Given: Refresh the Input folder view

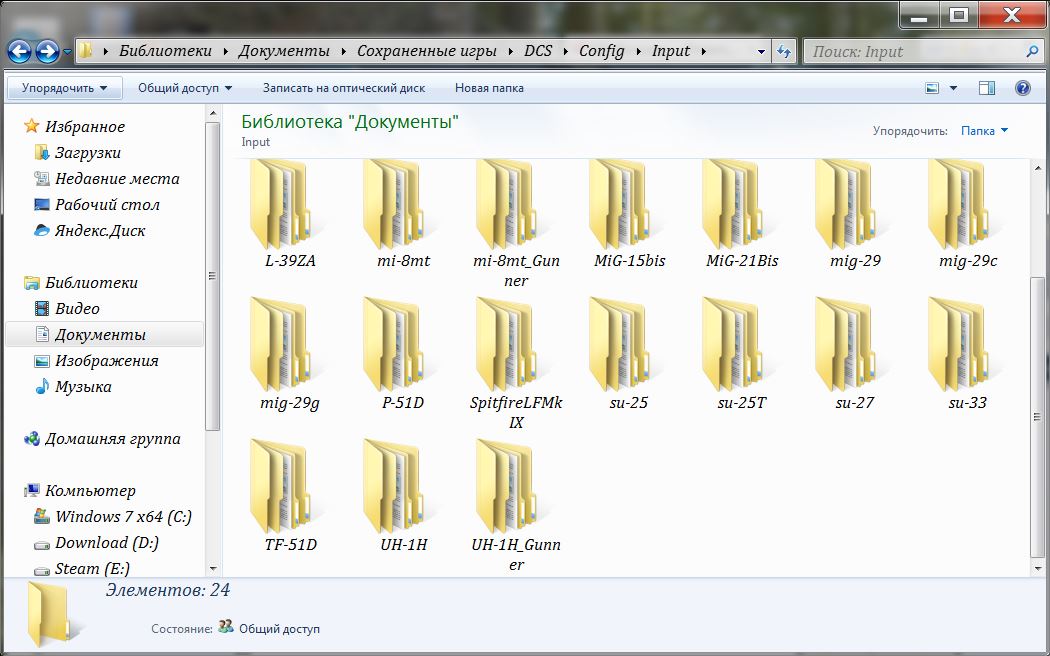Looking at the screenshot, I should [x=783, y=51].
